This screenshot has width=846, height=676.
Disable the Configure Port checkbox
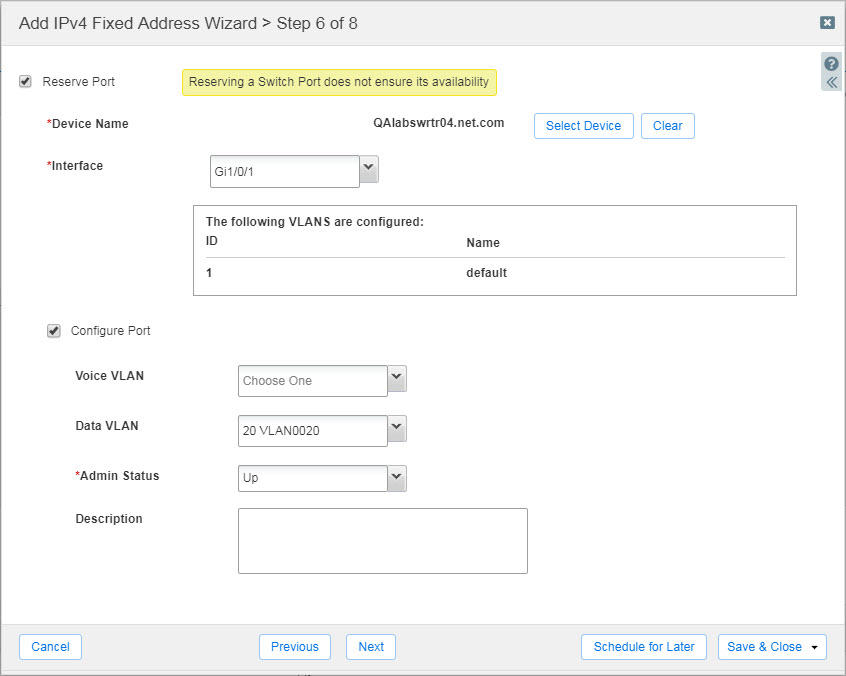(53, 330)
